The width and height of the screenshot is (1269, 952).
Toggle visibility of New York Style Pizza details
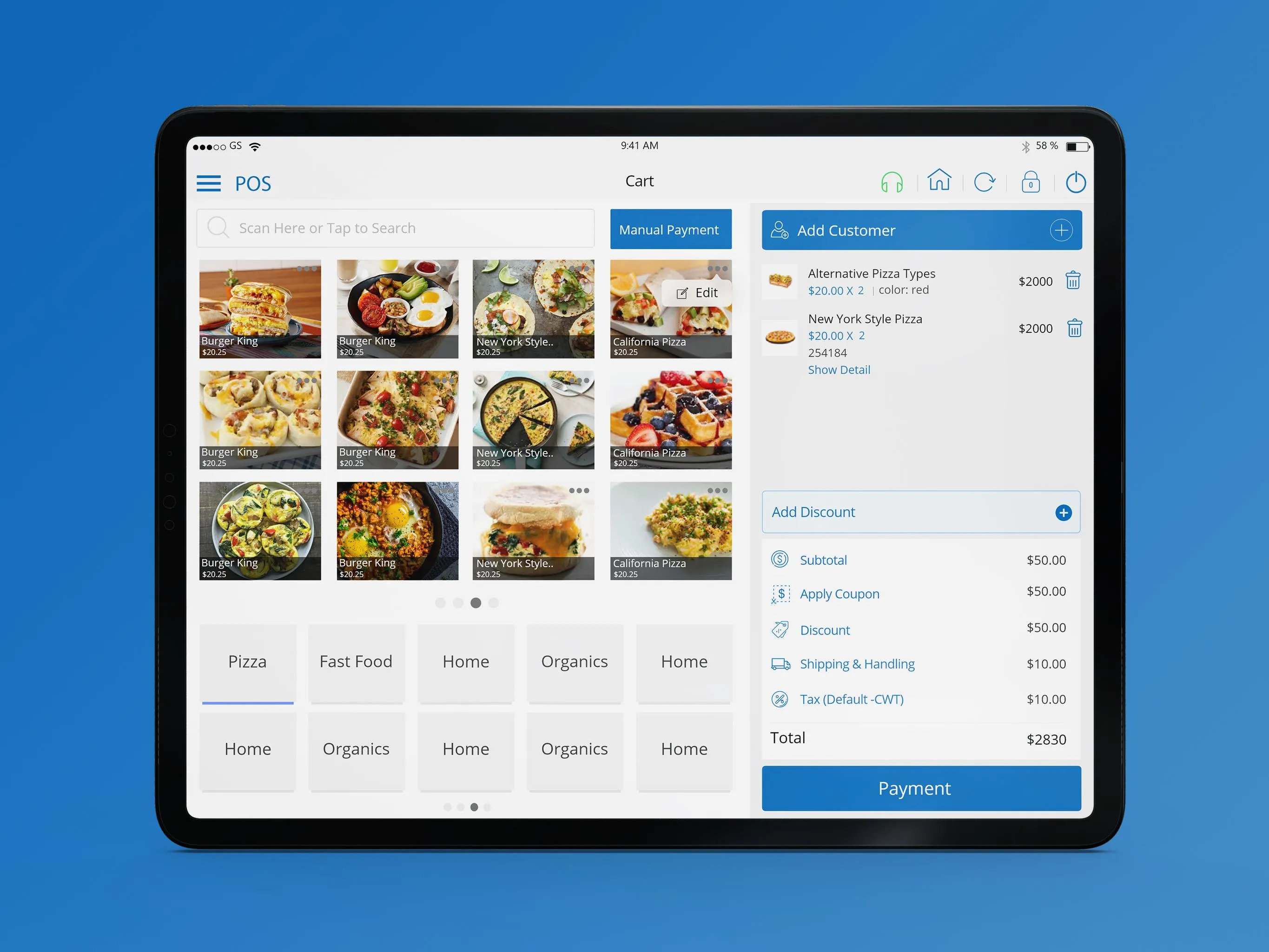pyautogui.click(x=838, y=370)
